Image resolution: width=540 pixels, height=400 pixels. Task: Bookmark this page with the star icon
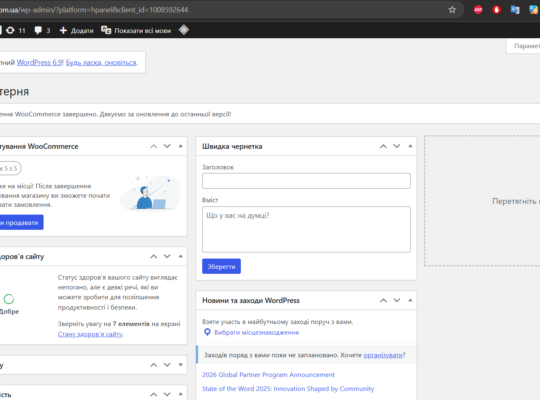(452, 10)
